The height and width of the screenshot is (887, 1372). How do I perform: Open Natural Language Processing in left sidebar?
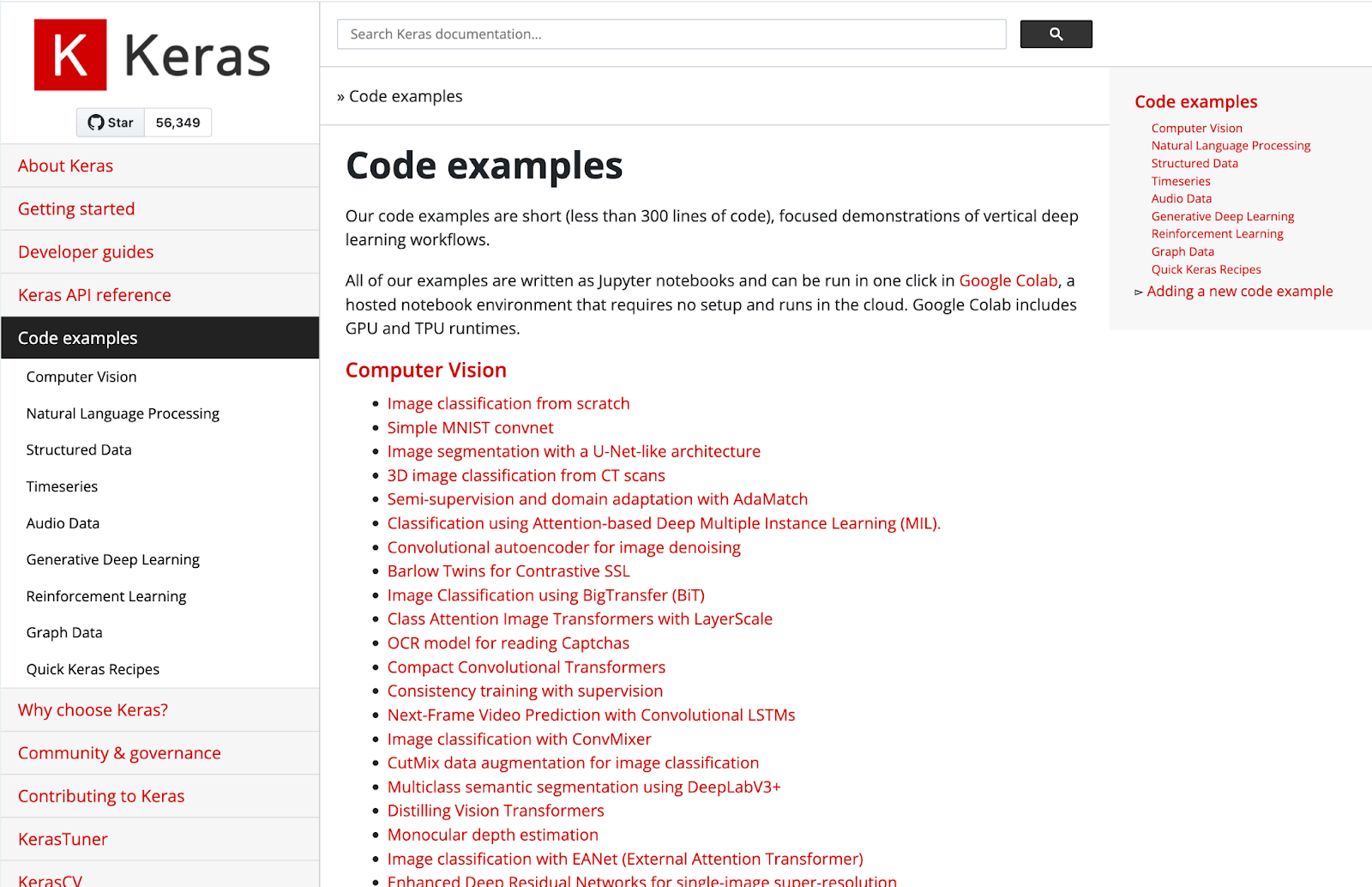123,413
